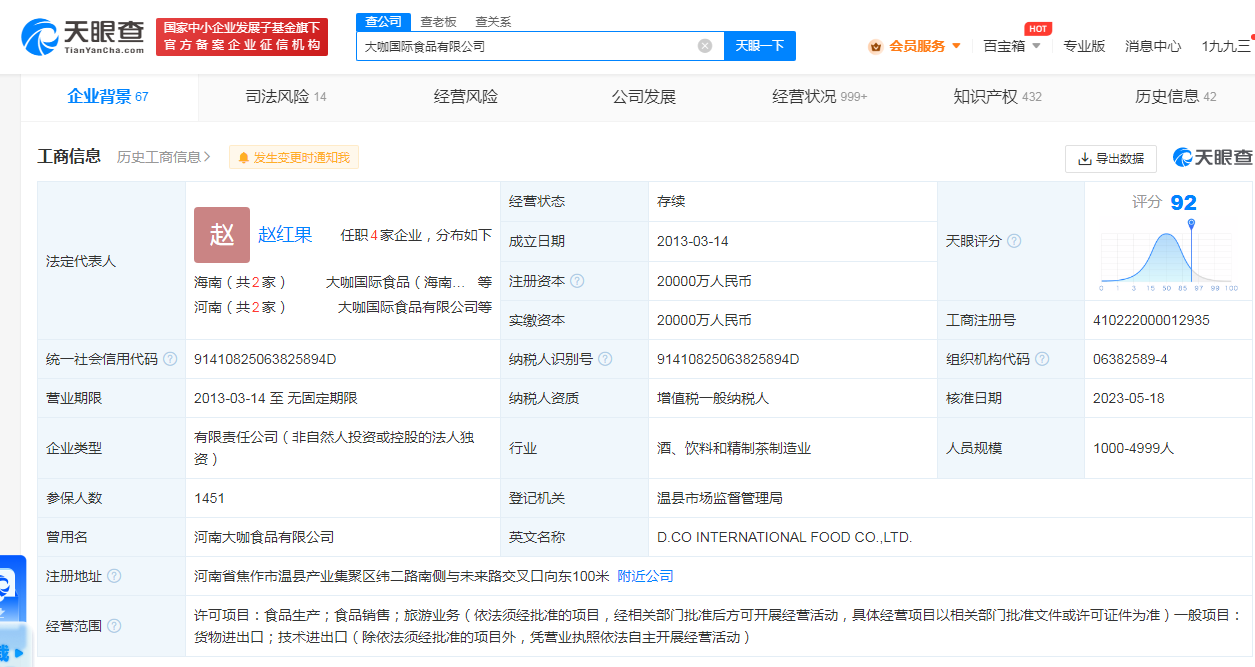
Task: Click the taxpayer qualification 增值税一般纳税人
Action: (x=712, y=398)
